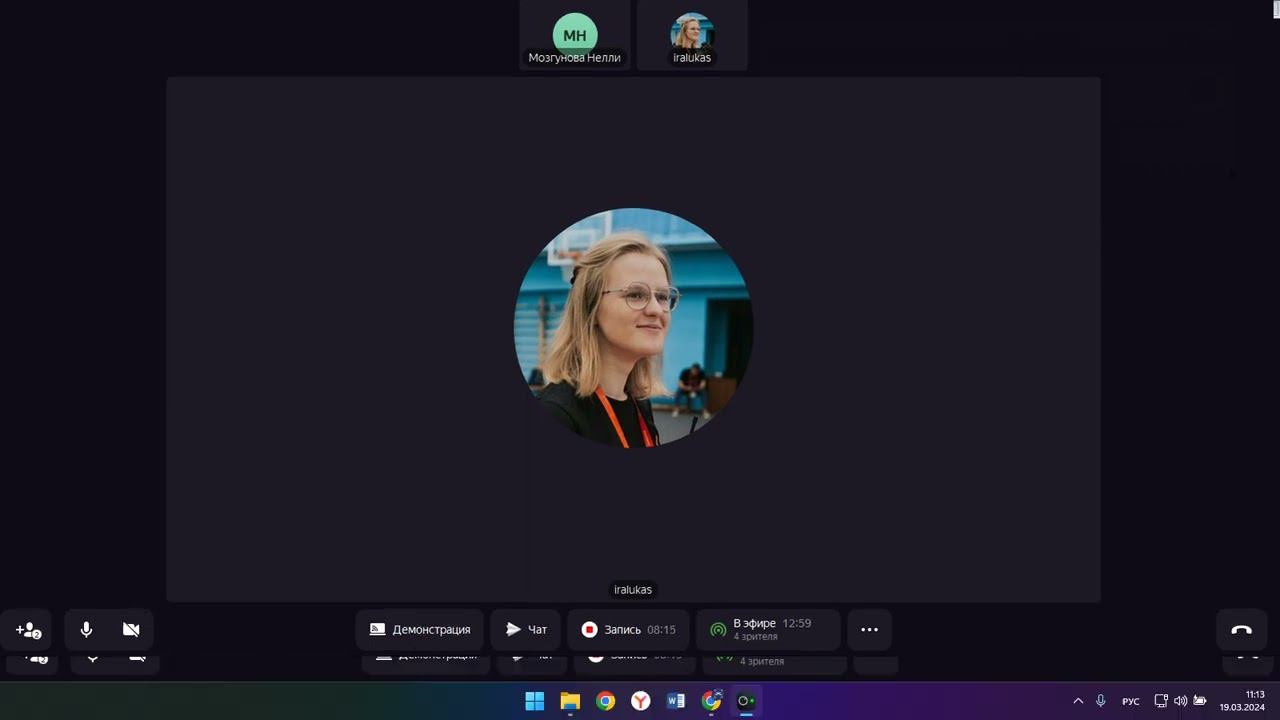Launch Google Chrome from taskbar

[605, 701]
